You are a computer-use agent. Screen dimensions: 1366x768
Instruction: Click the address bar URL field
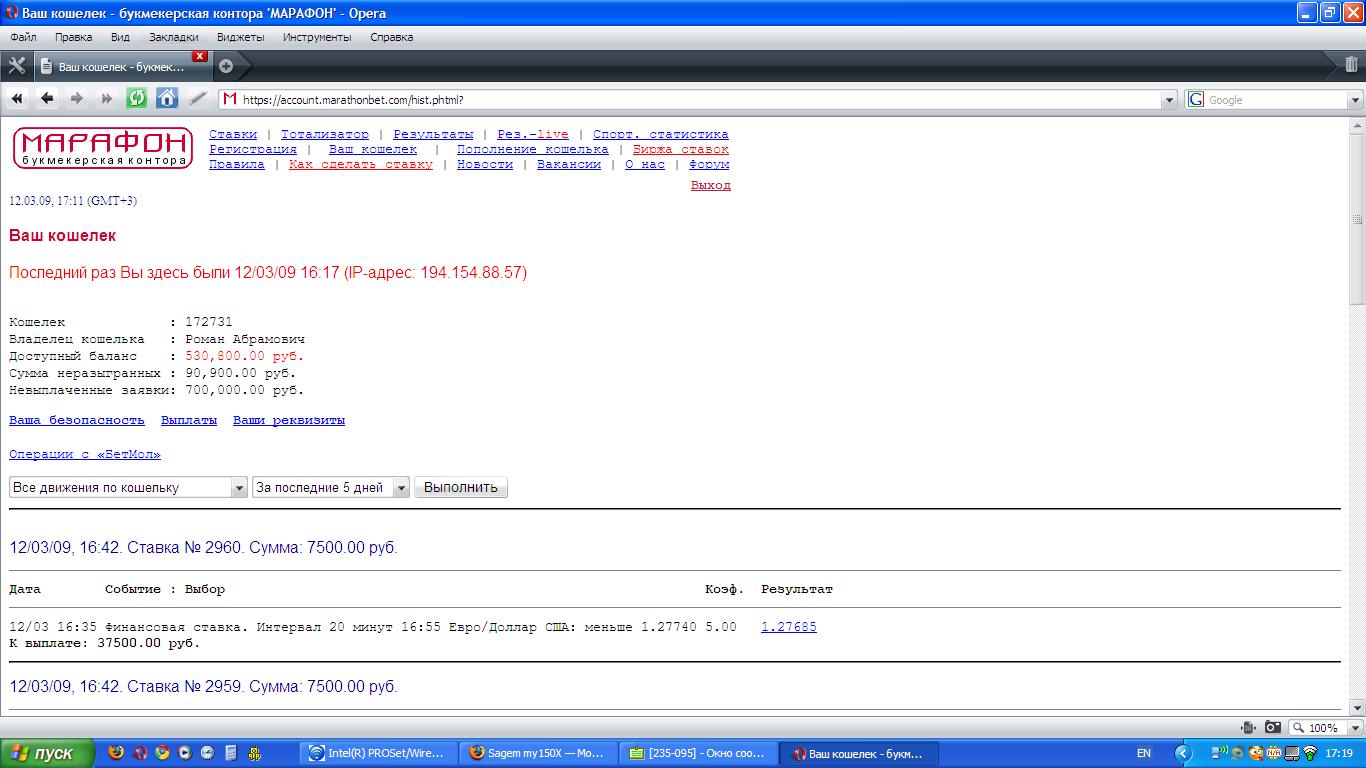700,100
